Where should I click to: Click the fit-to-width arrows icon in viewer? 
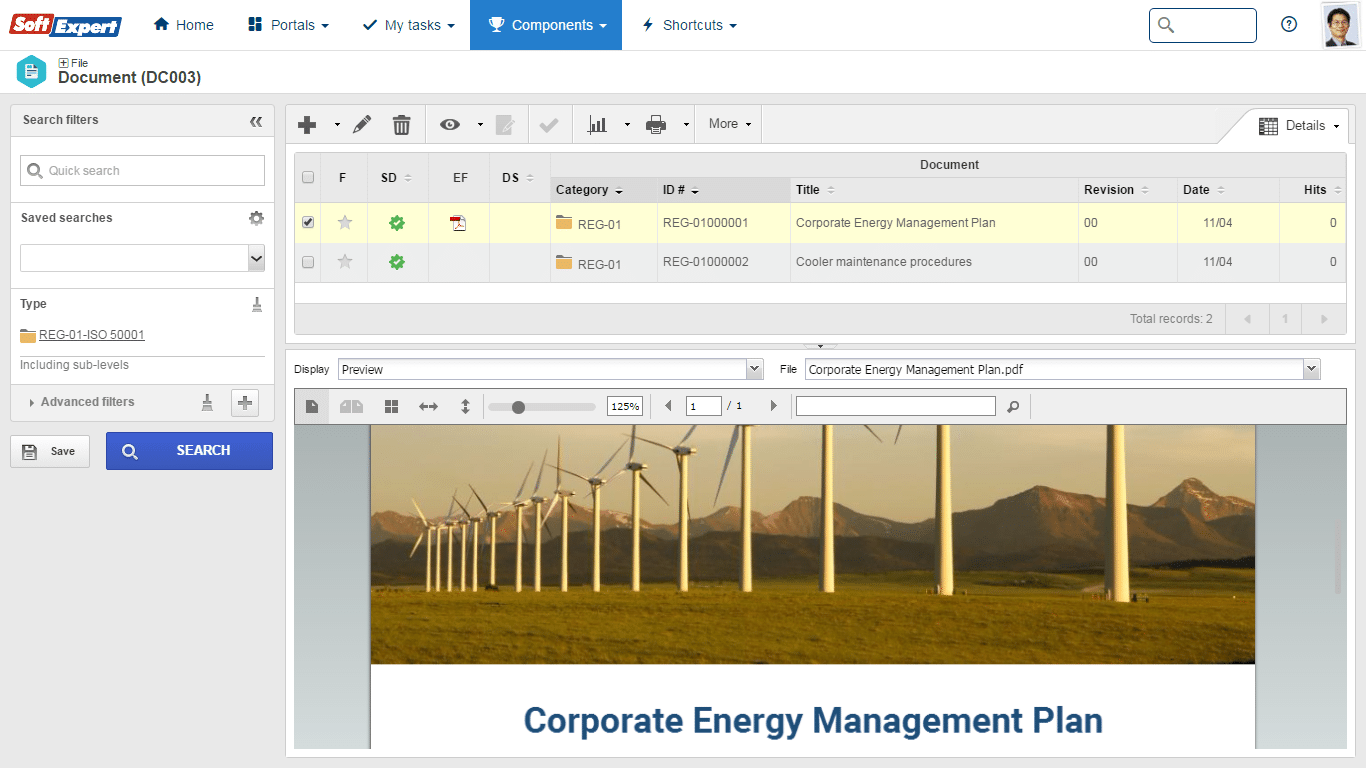[x=428, y=406]
